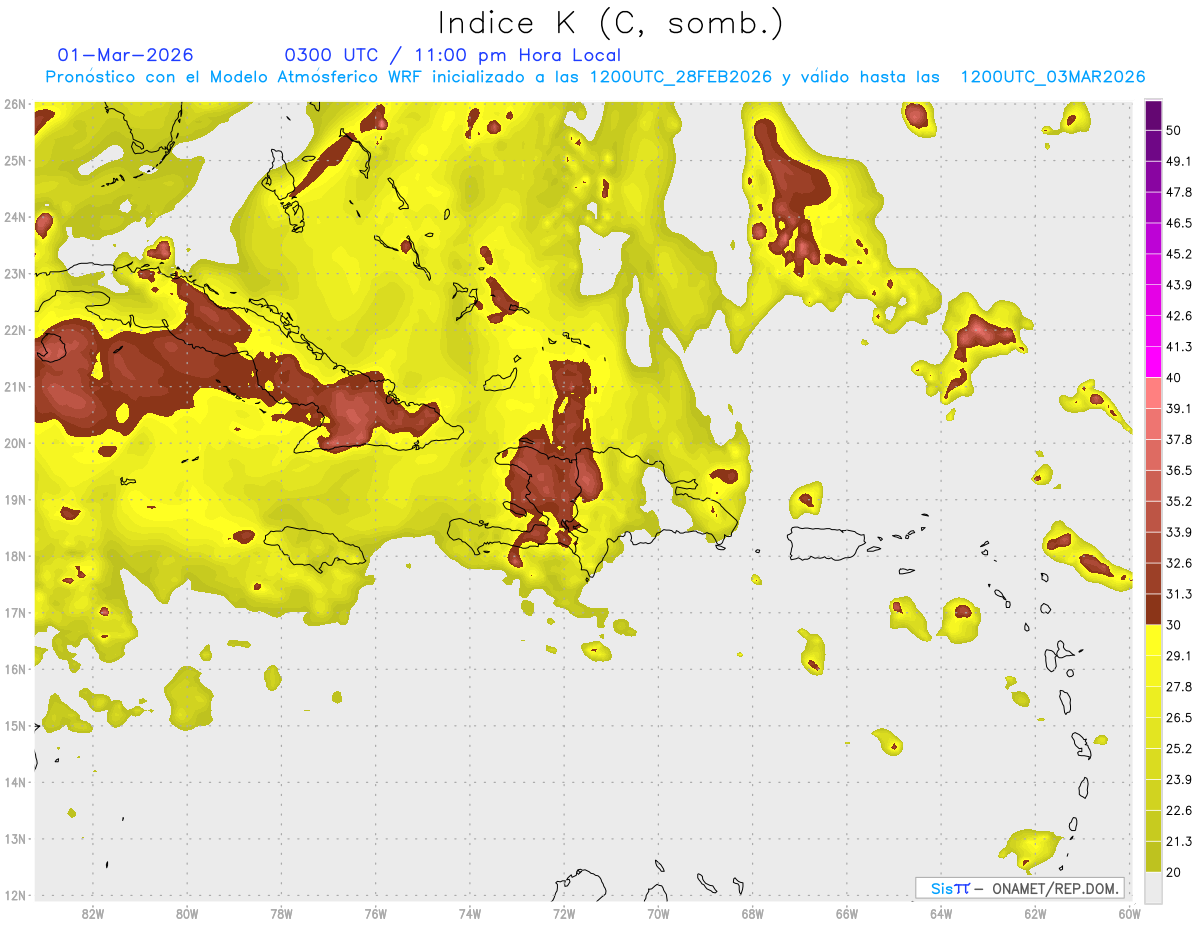Click the '64W' longitude label
This screenshot has height=927, width=1200.
tap(941, 914)
